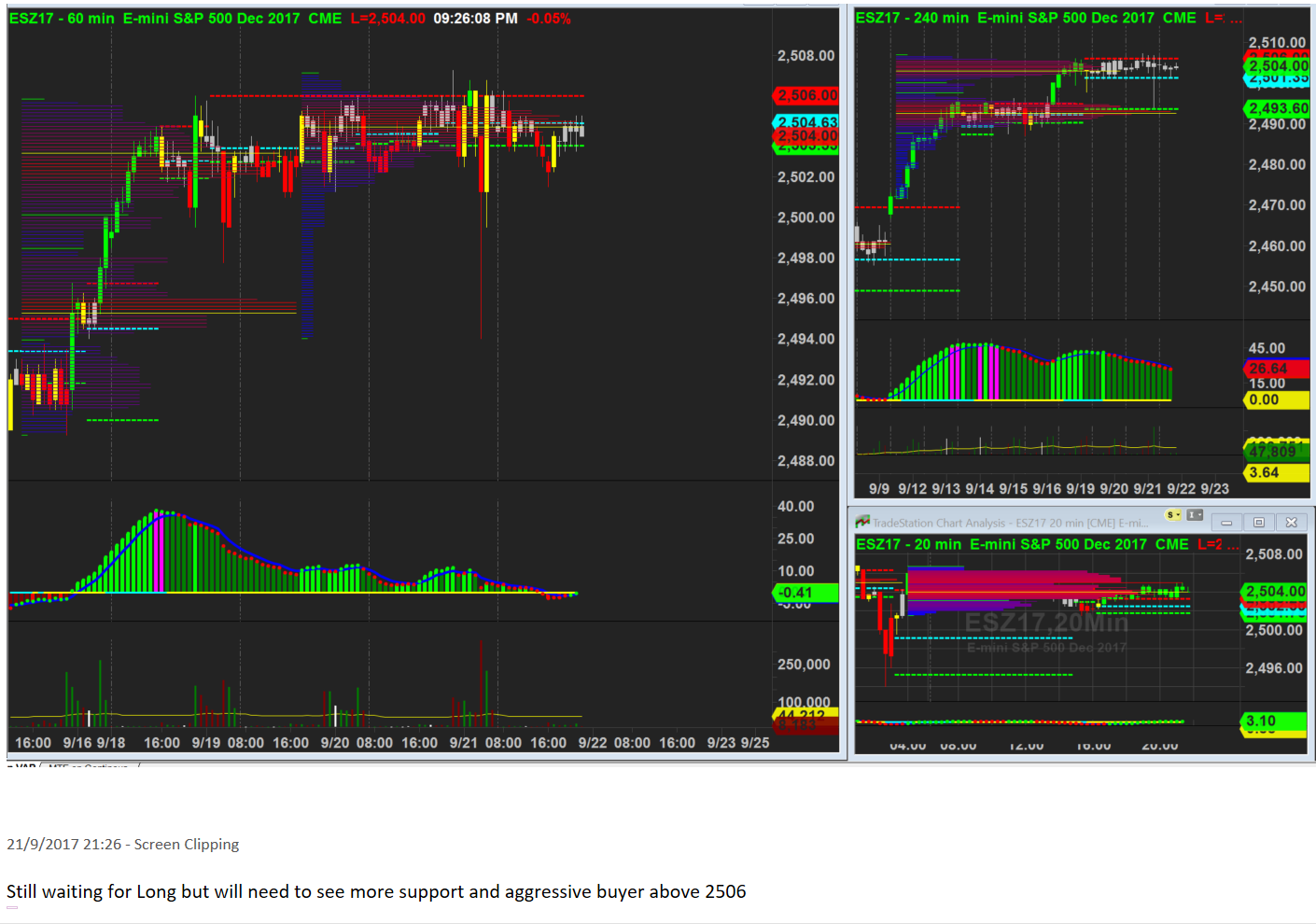Click the red 26.64 indicator label on the 240 min chart

click(x=1277, y=369)
